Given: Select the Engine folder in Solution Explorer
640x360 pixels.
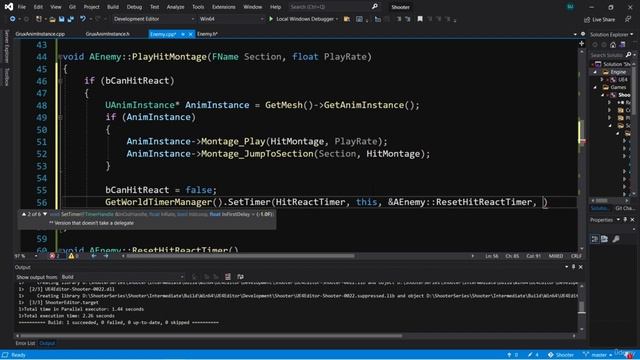Looking at the screenshot, I should (618, 72).
